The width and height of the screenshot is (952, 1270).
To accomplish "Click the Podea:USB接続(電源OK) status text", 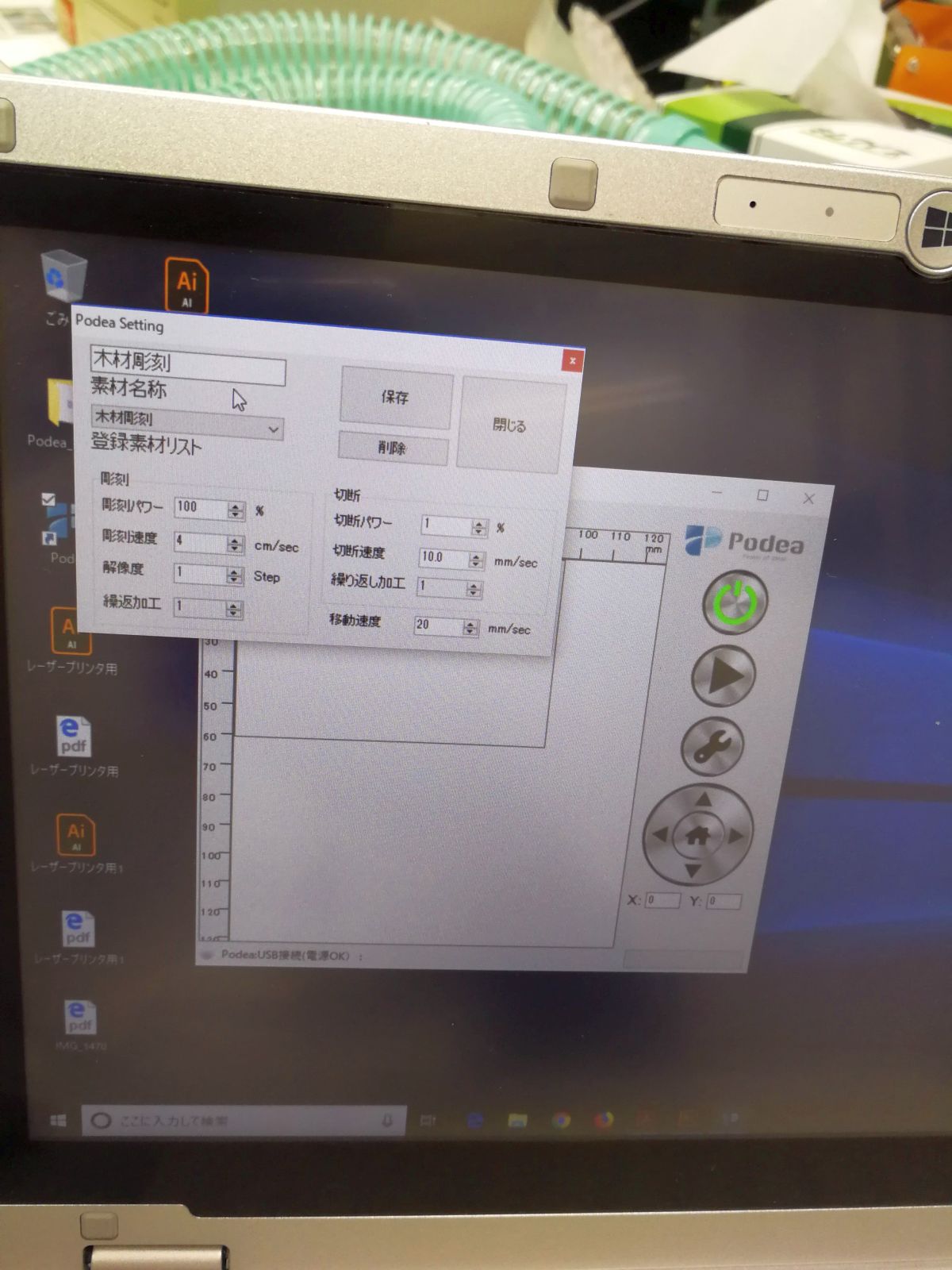I will [x=285, y=955].
